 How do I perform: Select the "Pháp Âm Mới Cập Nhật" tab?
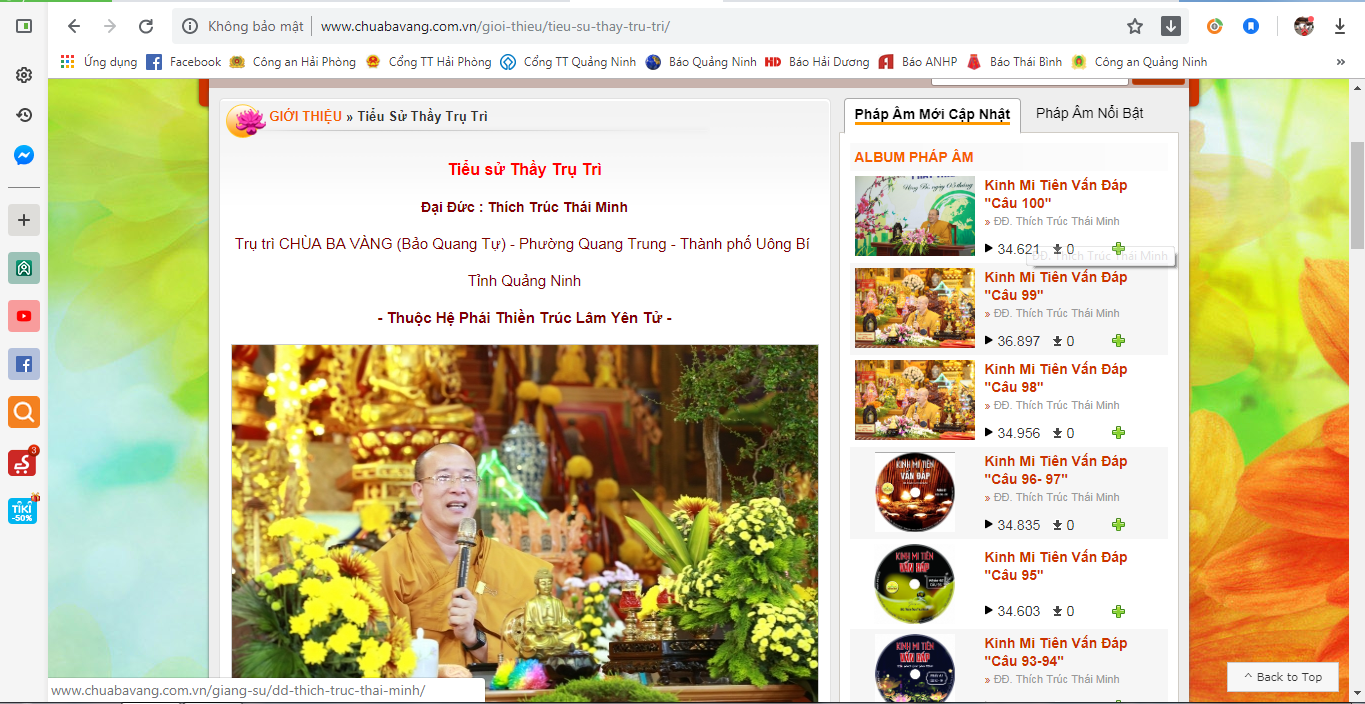[x=931, y=114]
